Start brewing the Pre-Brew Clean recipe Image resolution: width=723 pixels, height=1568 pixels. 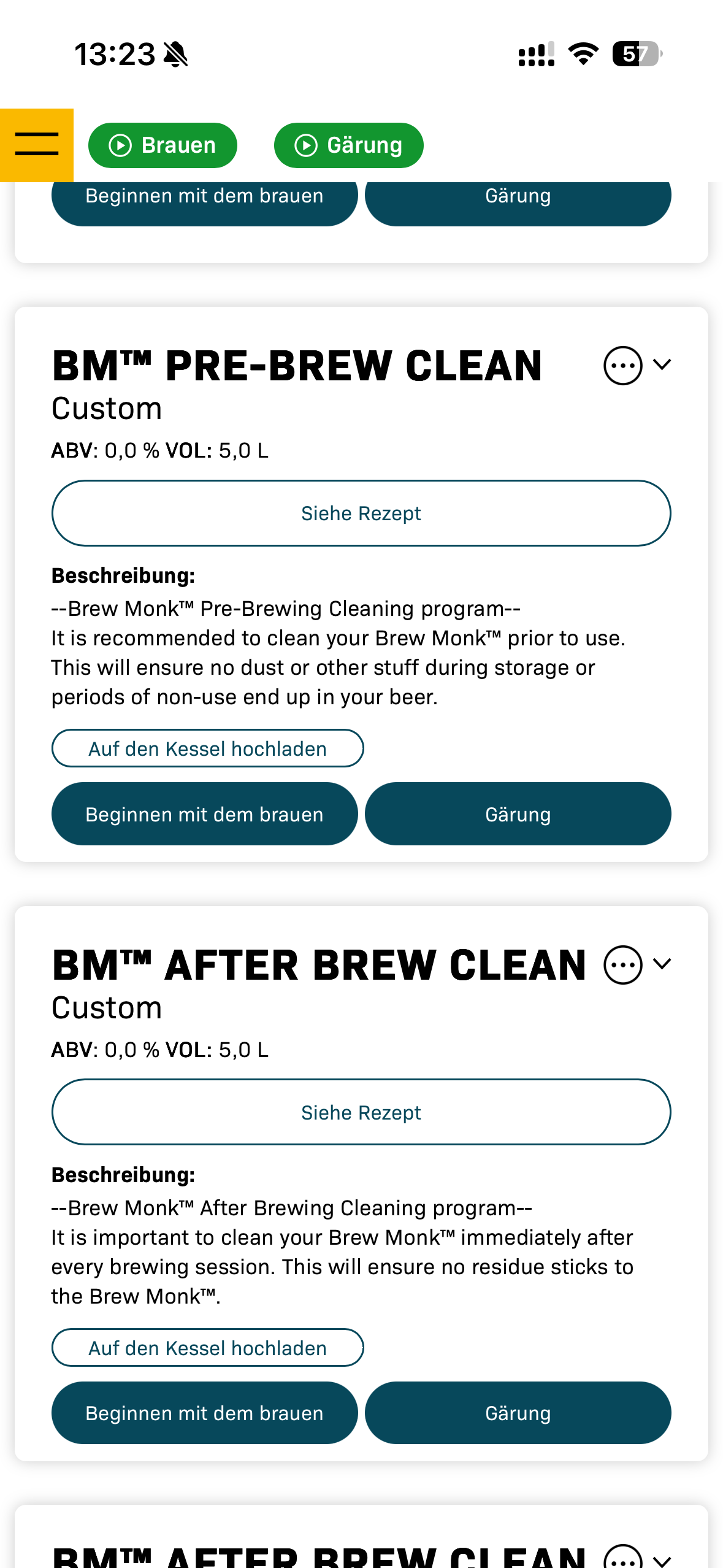click(204, 814)
